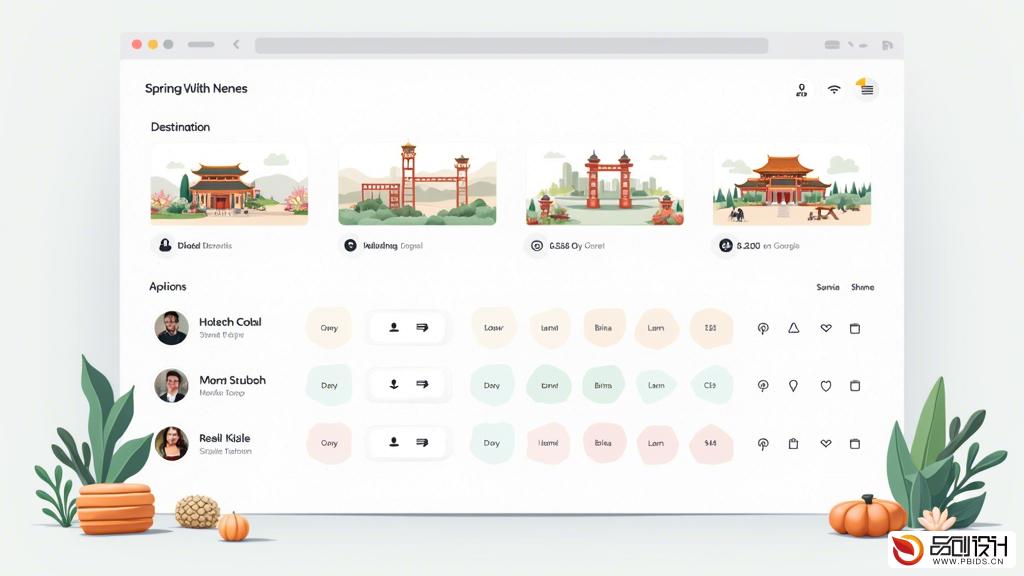This screenshot has height=576, width=1024.
Task: Click the person icon in Resil Kiale row
Action: point(394,442)
